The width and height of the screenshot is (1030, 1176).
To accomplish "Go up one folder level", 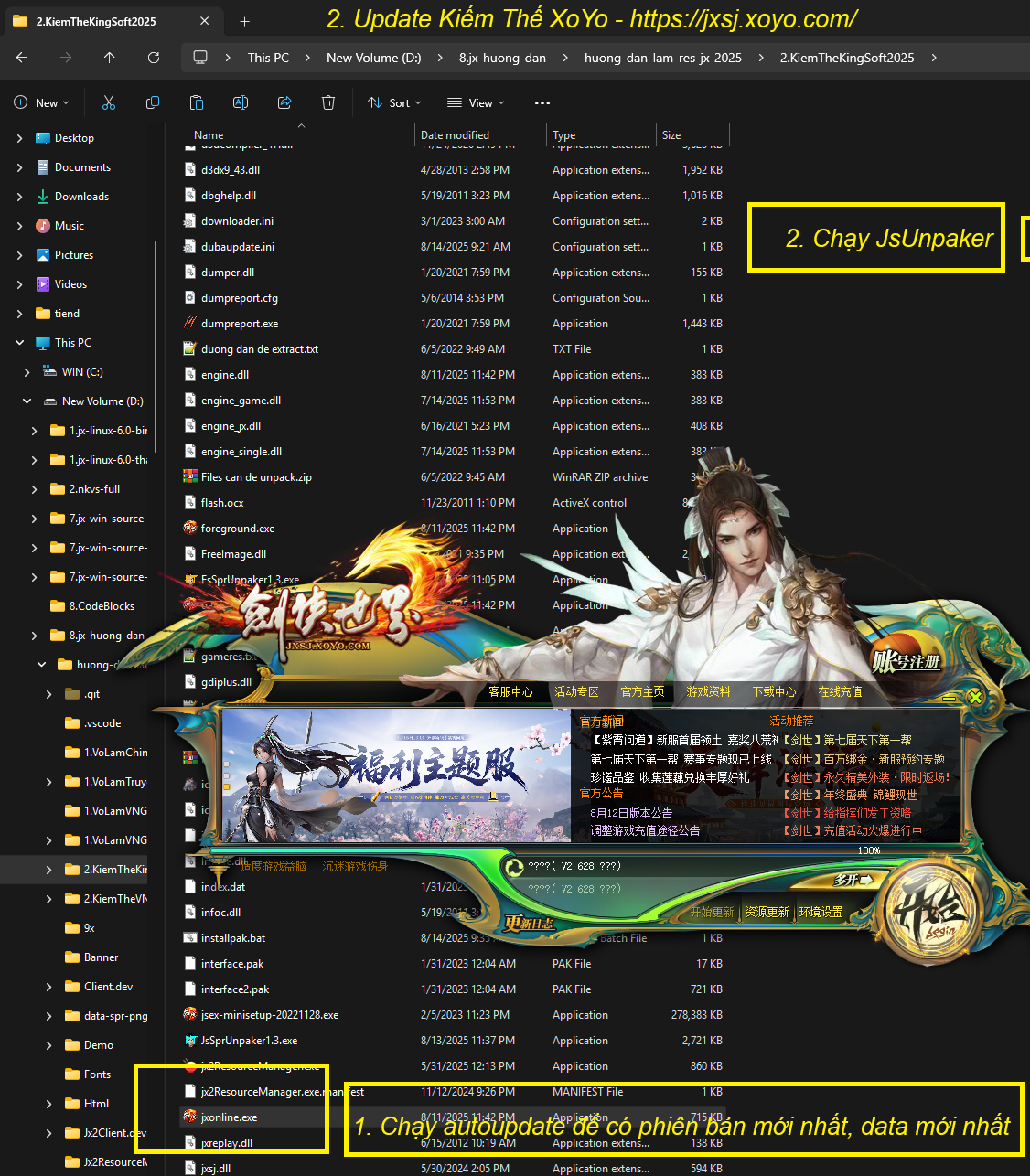I will pyautogui.click(x=110, y=58).
